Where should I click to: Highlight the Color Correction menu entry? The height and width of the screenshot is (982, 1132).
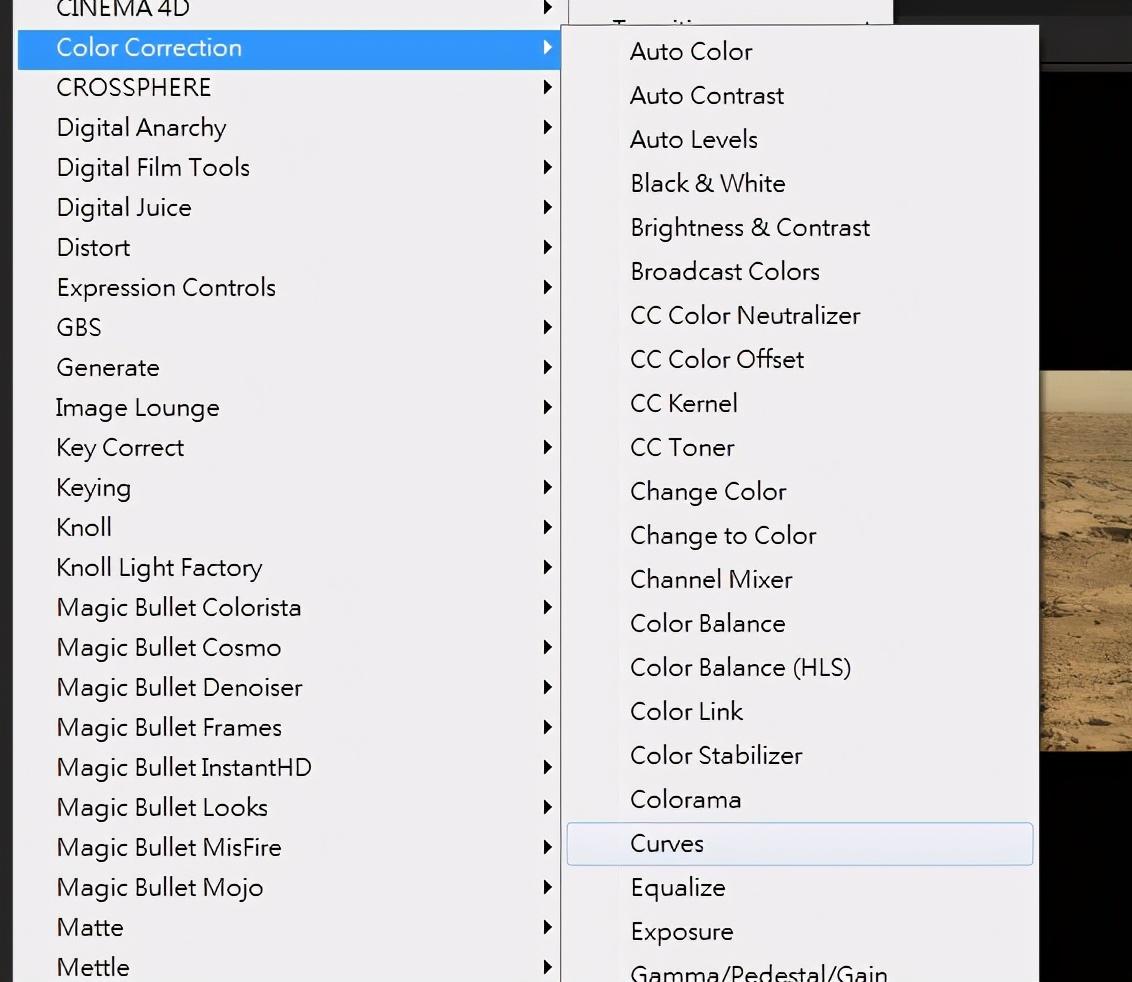[x=149, y=48]
